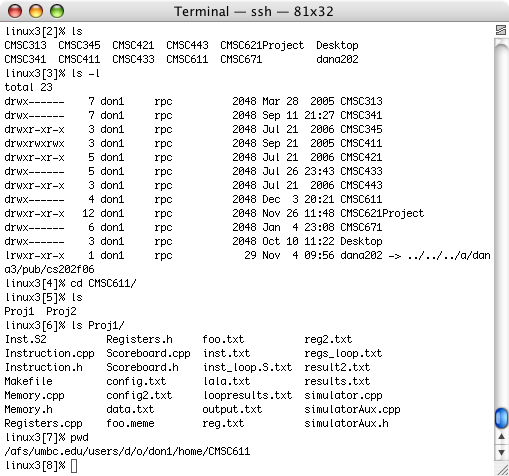This screenshot has height=476, width=509.
Task: Click the lrwxr-xr-x permissions of dana202
Action: [34, 255]
